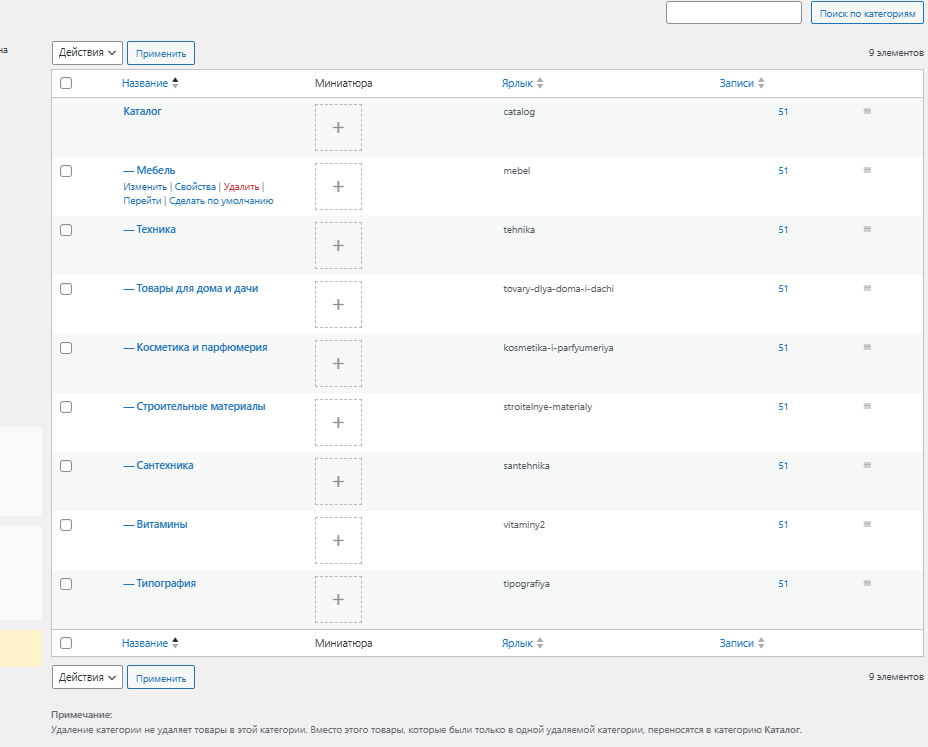The height and width of the screenshot is (747, 928).
Task: Open the bottom Действия bulk actions dropdown
Action: [87, 677]
